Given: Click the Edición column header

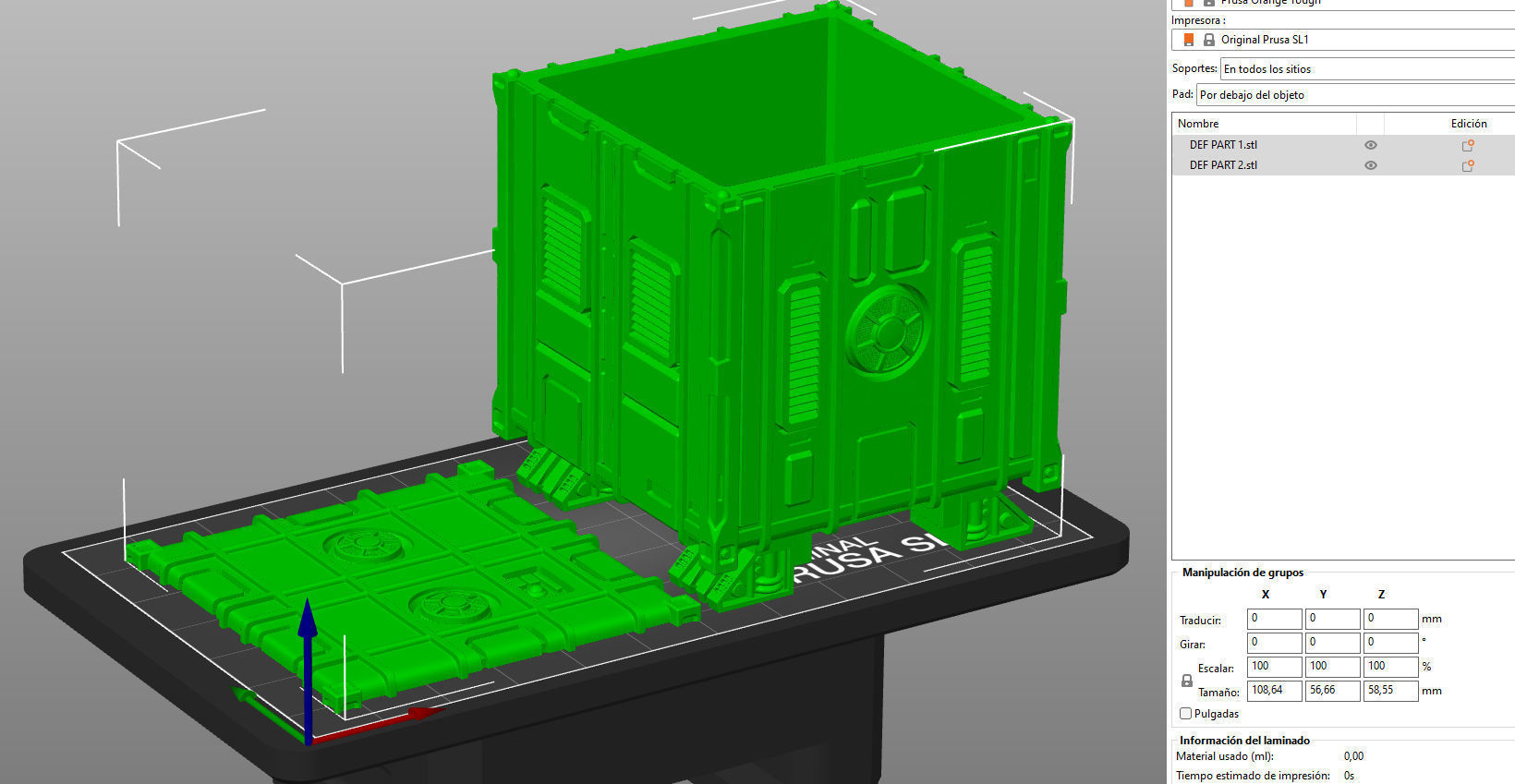Looking at the screenshot, I should pos(1469,124).
